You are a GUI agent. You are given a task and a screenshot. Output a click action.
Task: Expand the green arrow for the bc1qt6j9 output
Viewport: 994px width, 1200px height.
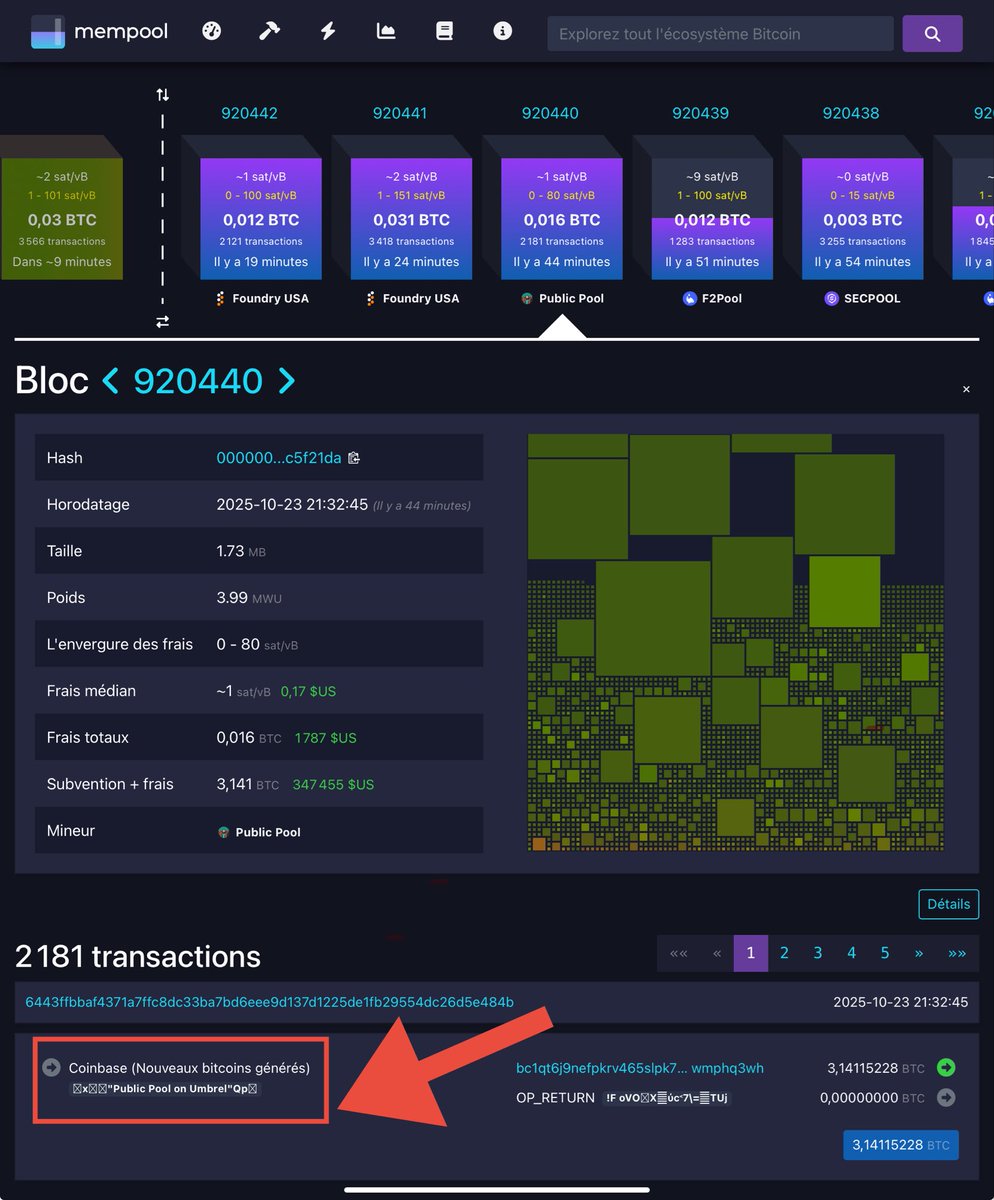coord(946,1067)
